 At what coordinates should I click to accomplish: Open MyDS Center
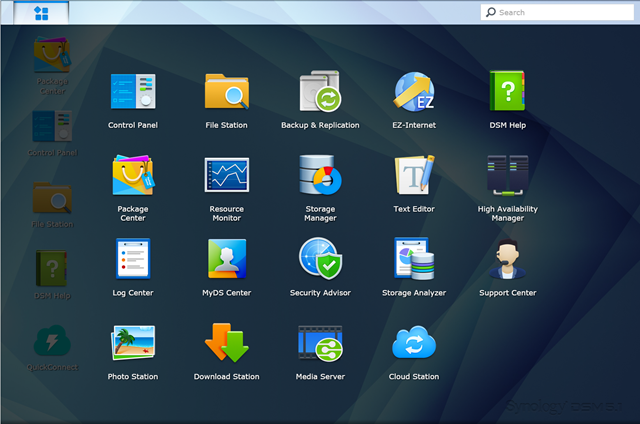click(226, 260)
